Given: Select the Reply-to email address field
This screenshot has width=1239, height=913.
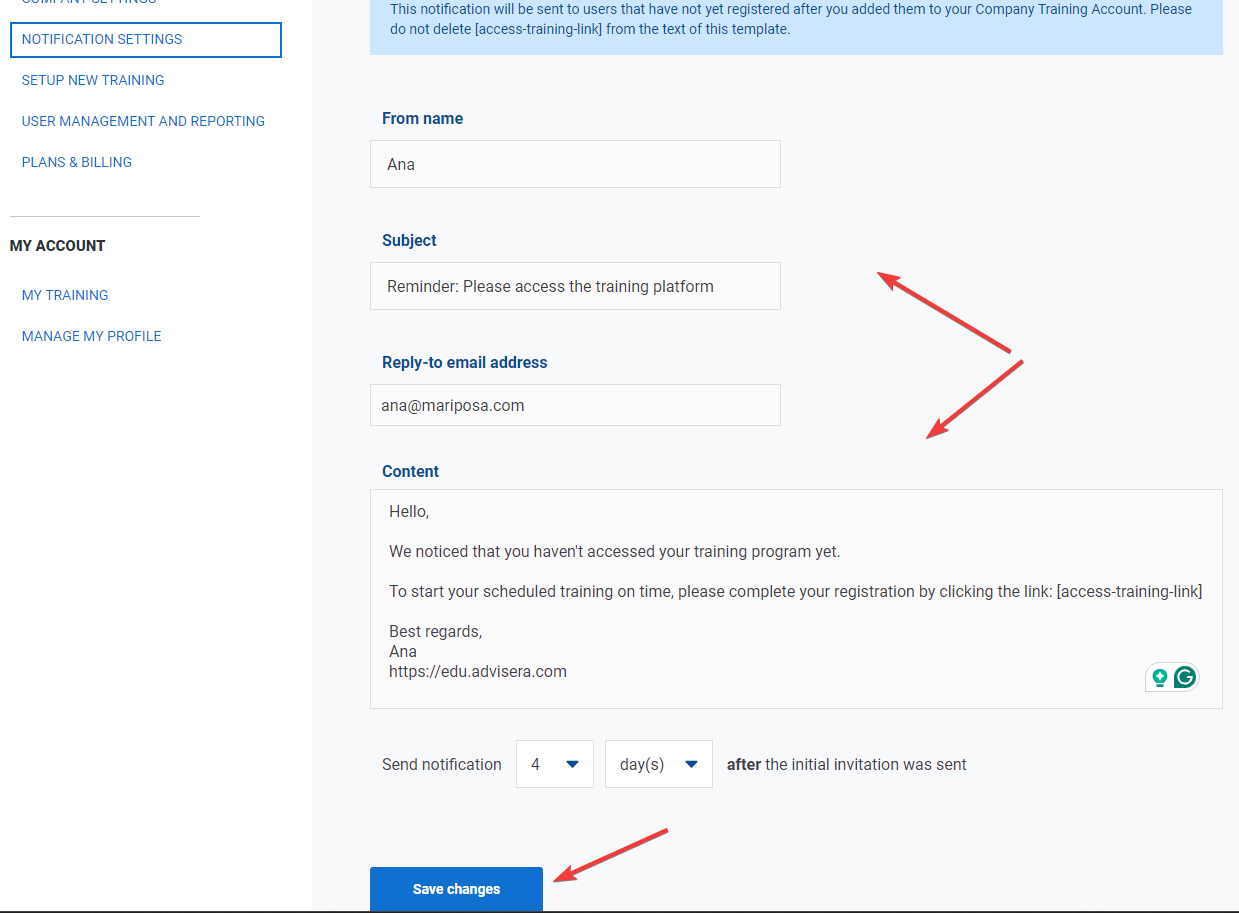Looking at the screenshot, I should (575, 405).
